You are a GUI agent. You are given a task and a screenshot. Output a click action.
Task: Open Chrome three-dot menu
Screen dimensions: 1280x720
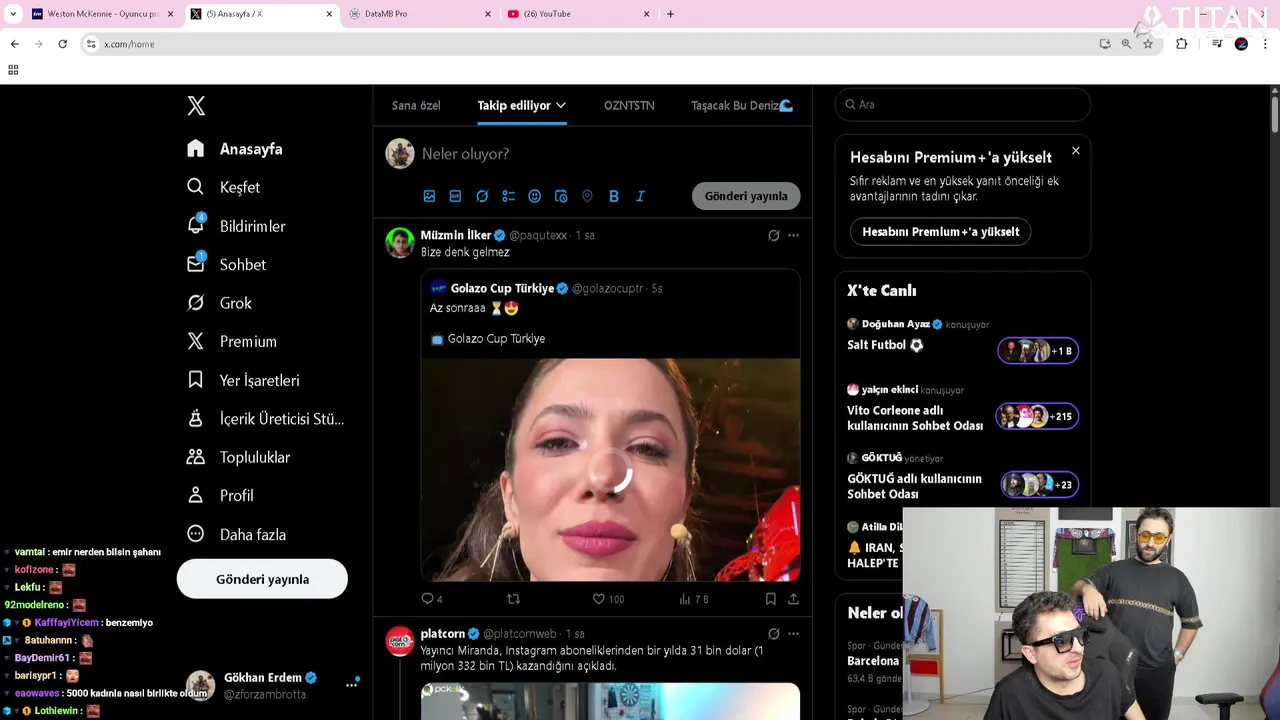pyautogui.click(x=1266, y=44)
